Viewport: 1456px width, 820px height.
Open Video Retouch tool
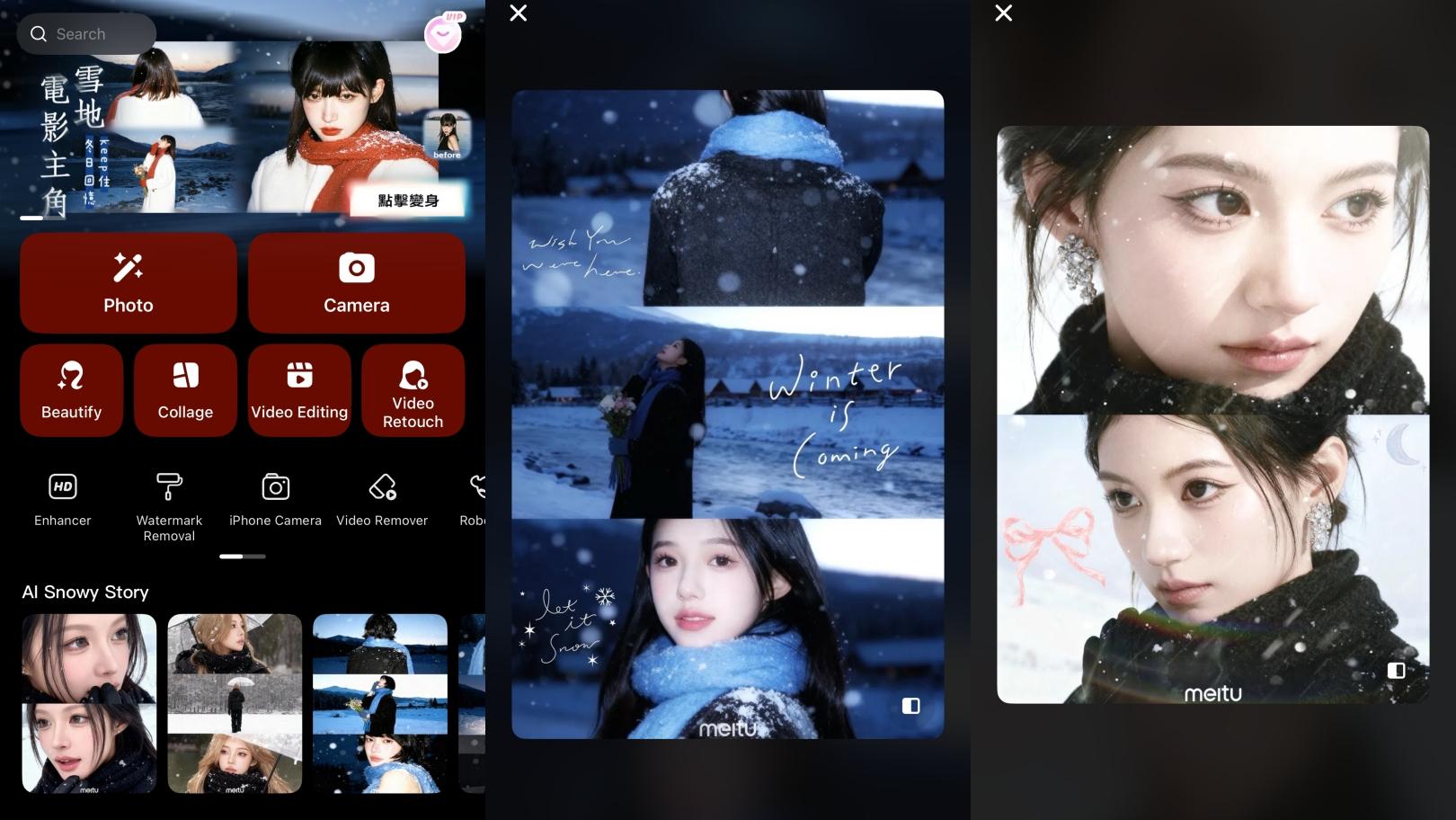coord(413,390)
